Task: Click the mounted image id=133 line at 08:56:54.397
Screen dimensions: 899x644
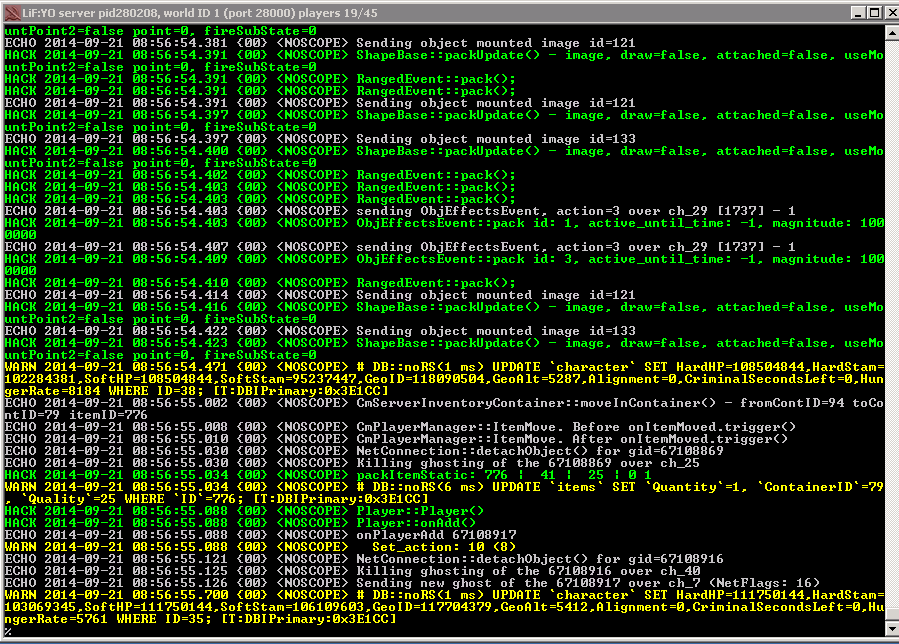Action: click(x=320, y=139)
